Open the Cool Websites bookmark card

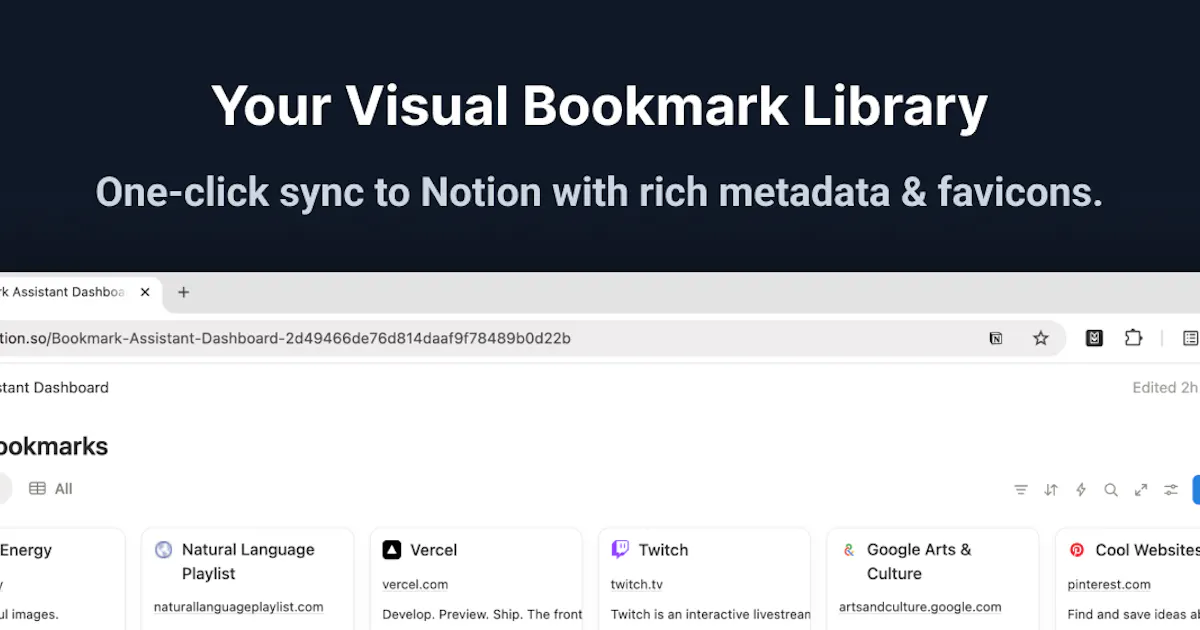[1127, 579]
